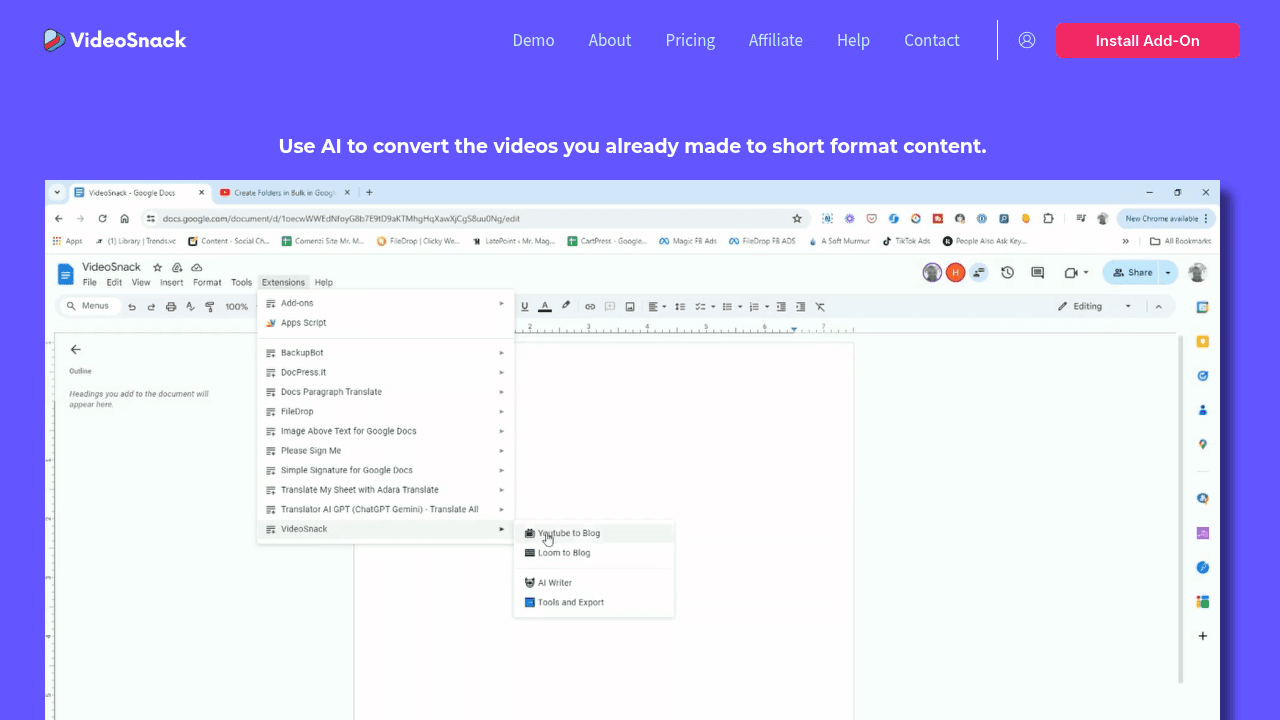Open the Insert comment icon
This screenshot has height=720, width=1280.
click(x=609, y=306)
